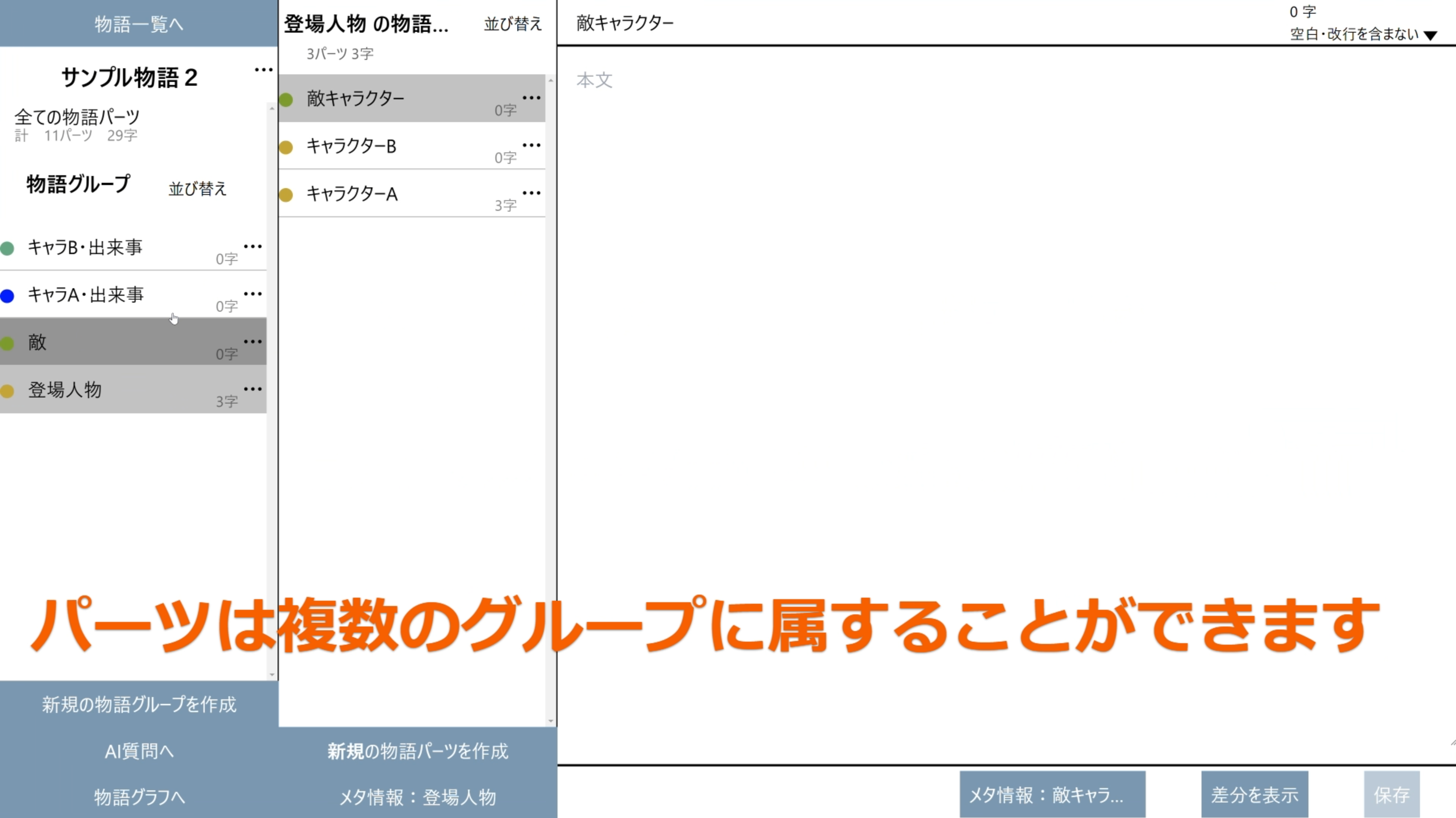Screen dimensions: 1456x818
Task: Click yellow color dot of 登場人物 group
Action: pos(7,391)
